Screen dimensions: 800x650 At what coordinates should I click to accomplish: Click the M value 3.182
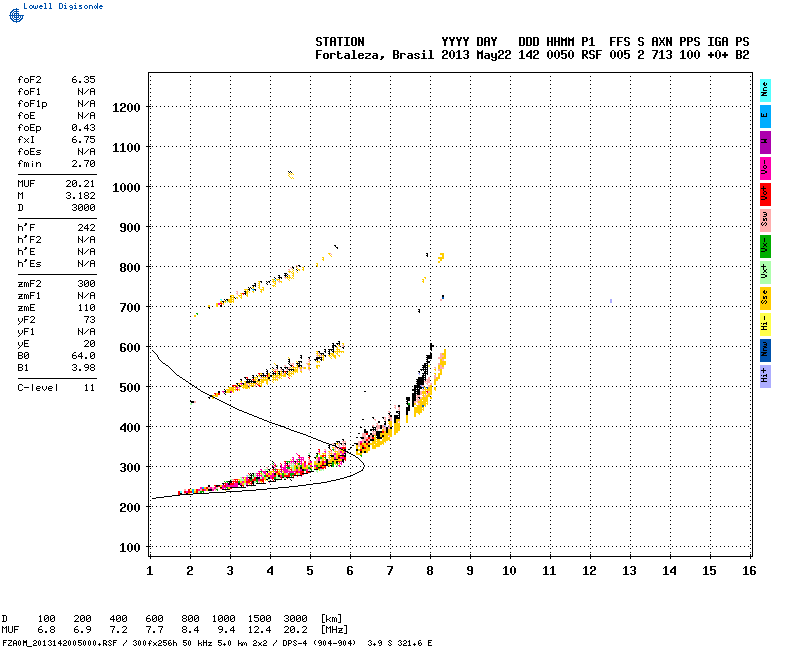(80, 196)
